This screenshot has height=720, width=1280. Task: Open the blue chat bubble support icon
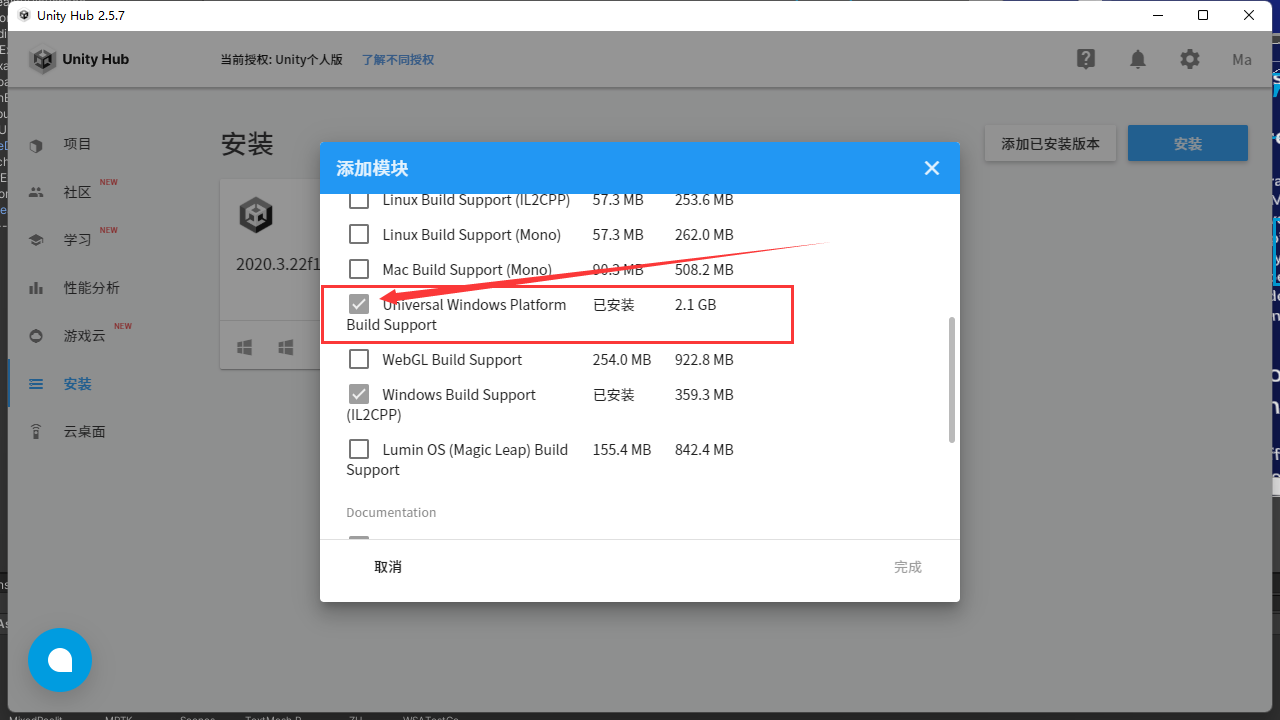coord(60,660)
